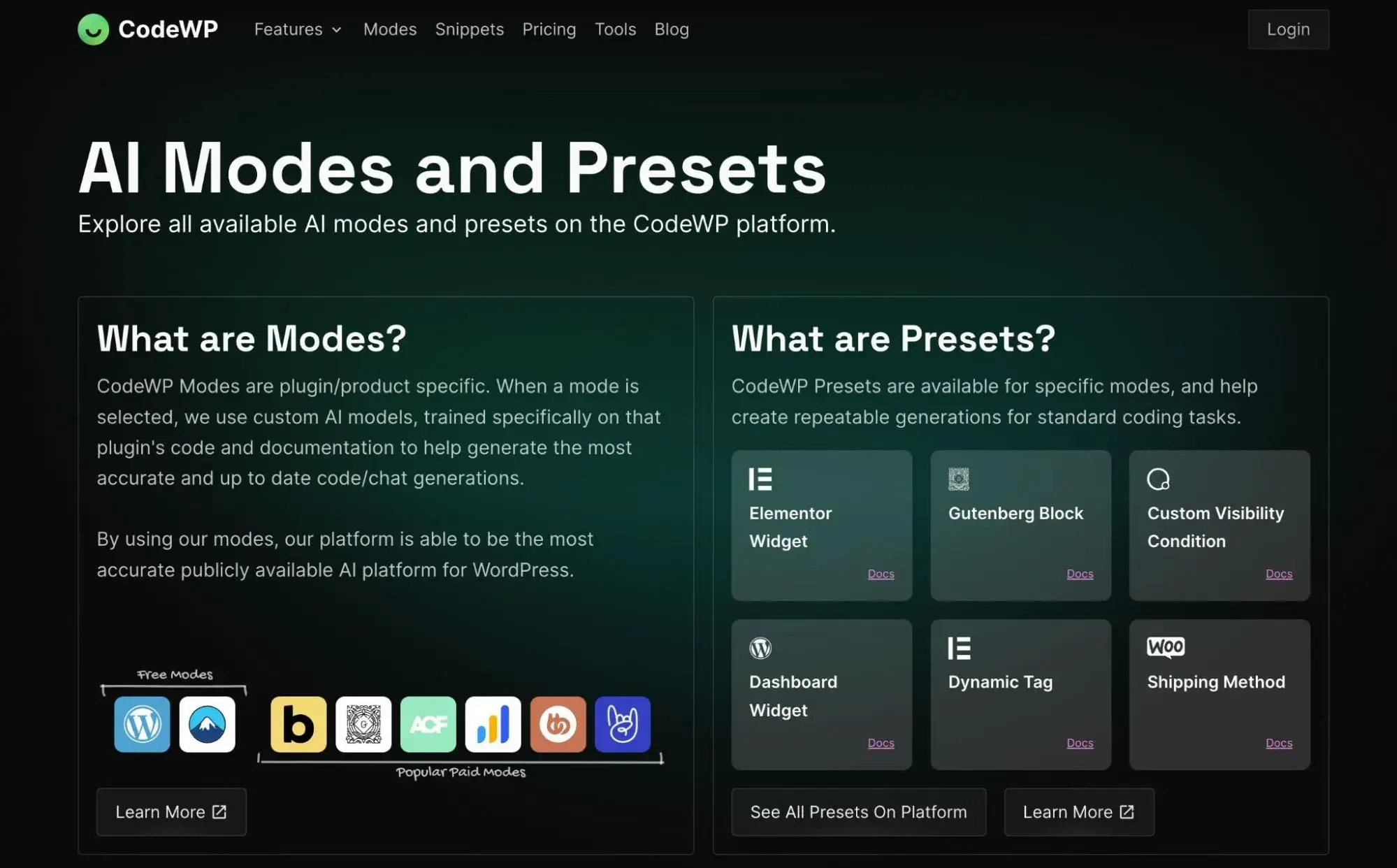
Task: Open Docs link for Shipping Method
Action: point(1278,743)
